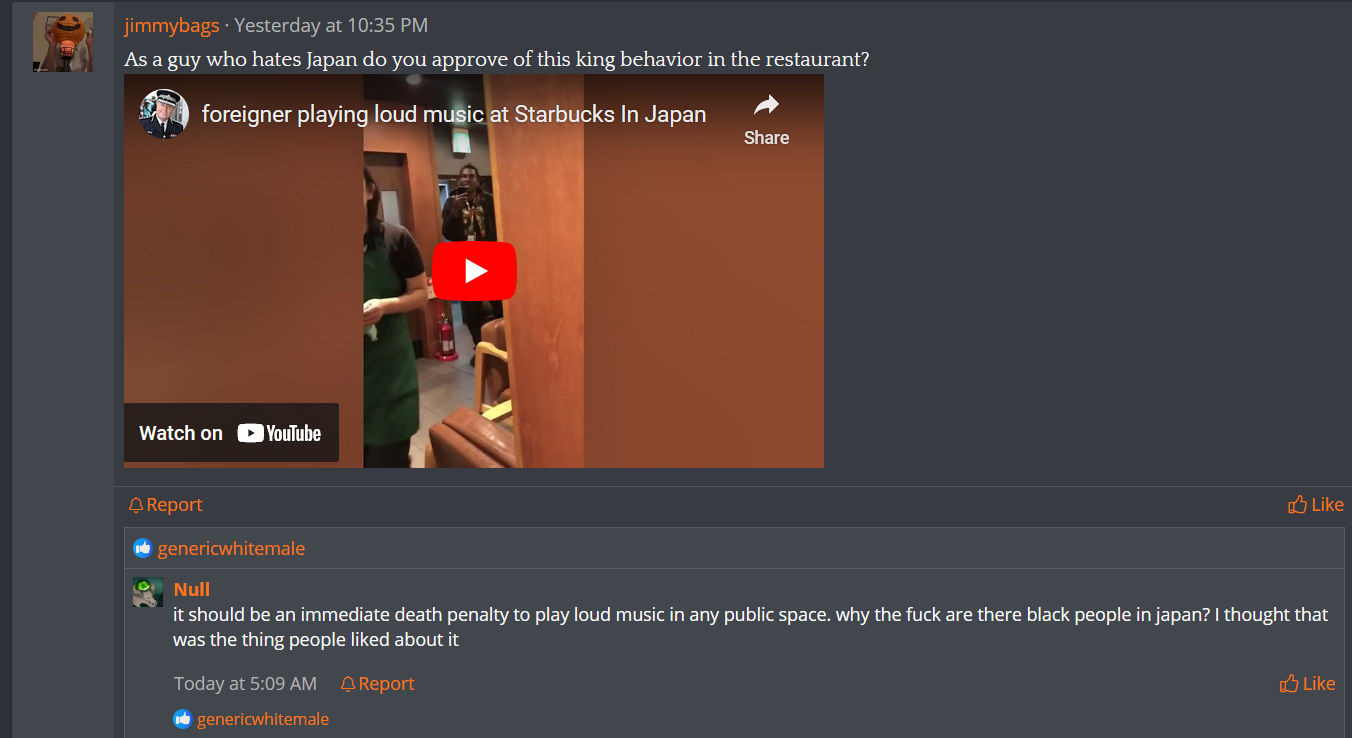This screenshot has height=738, width=1352.
Task: Like jimmybags' post
Action: coord(1316,505)
